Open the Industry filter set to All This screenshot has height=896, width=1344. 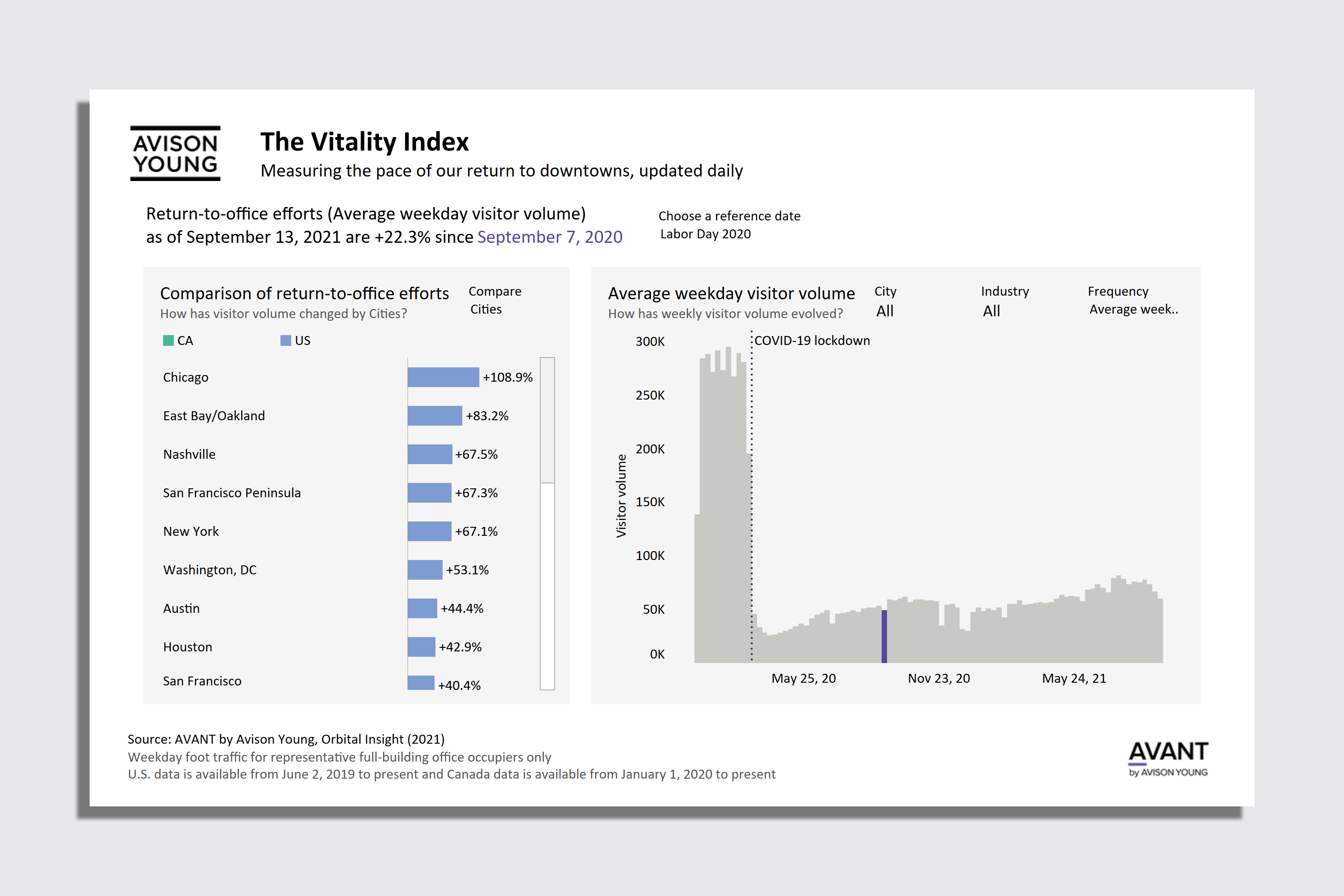click(991, 311)
